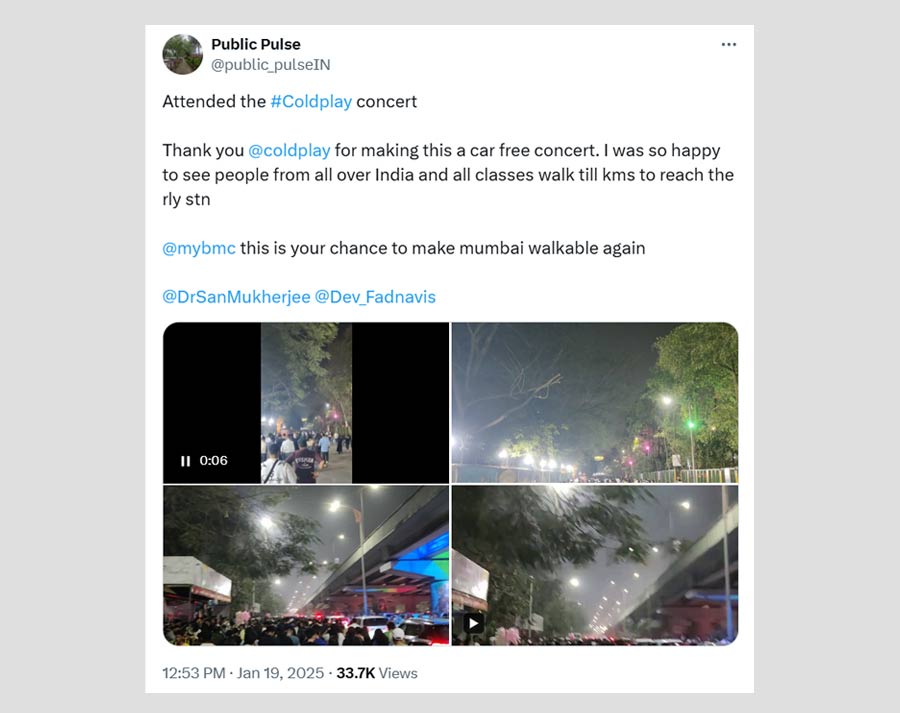This screenshot has width=900, height=713.
Task: Open the #Coldplay hashtag
Action: click(311, 101)
